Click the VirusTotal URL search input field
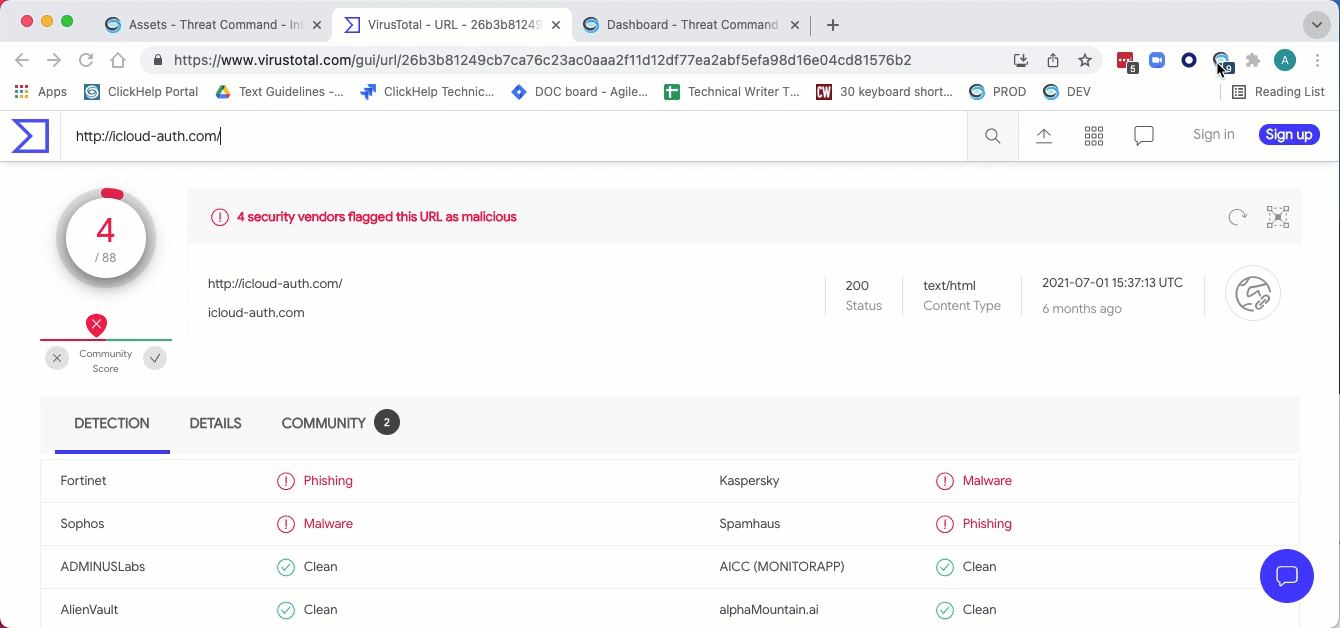The width and height of the screenshot is (1340, 628). (x=514, y=136)
